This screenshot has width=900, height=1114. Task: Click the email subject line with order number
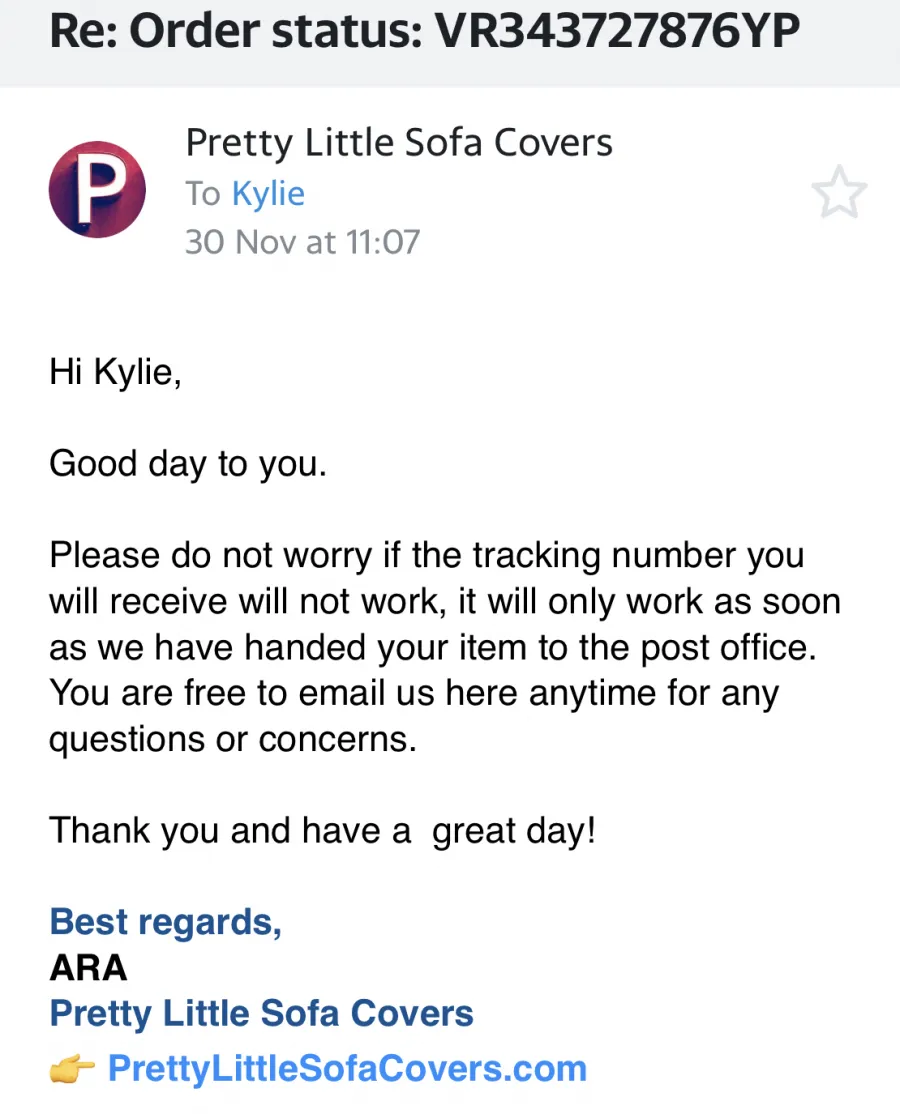click(x=425, y=31)
